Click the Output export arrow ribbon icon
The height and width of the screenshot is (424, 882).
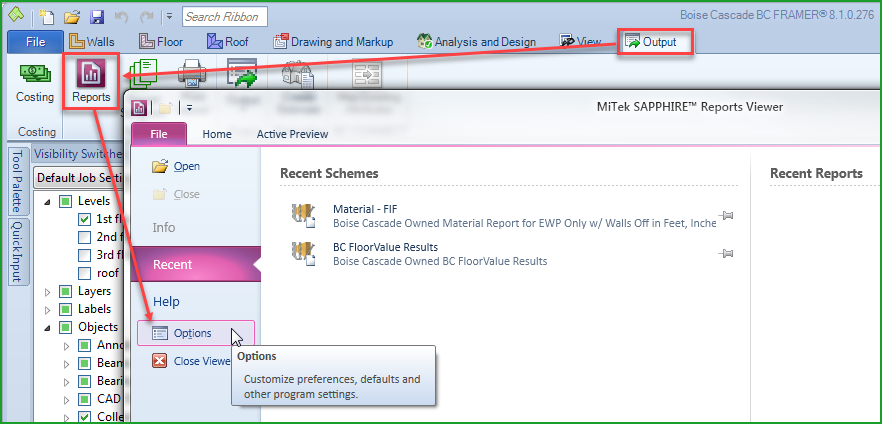coord(242,74)
